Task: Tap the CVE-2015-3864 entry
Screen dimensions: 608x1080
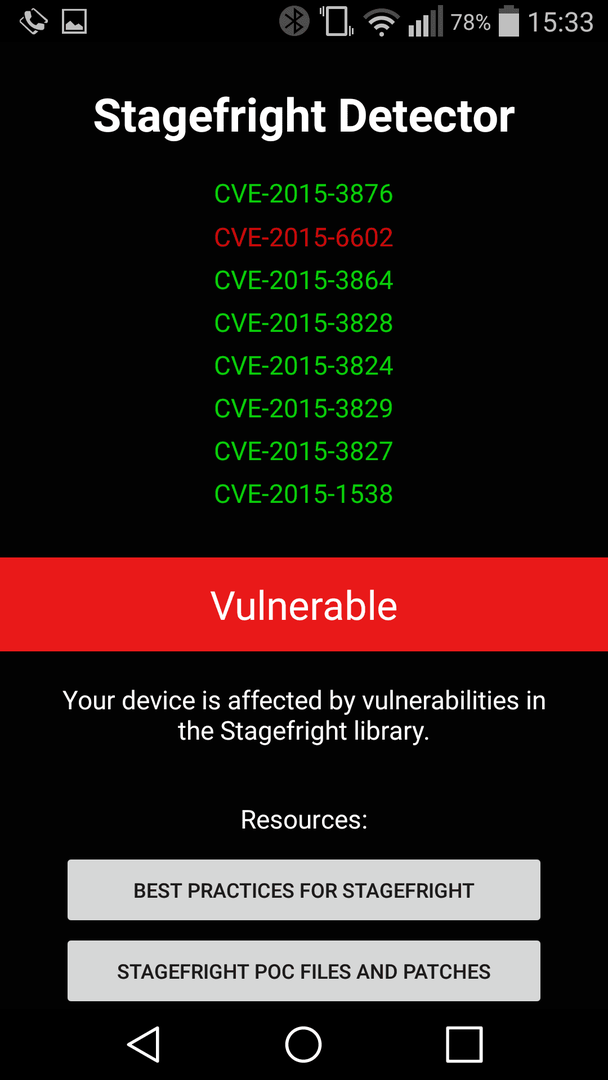Action: [304, 280]
